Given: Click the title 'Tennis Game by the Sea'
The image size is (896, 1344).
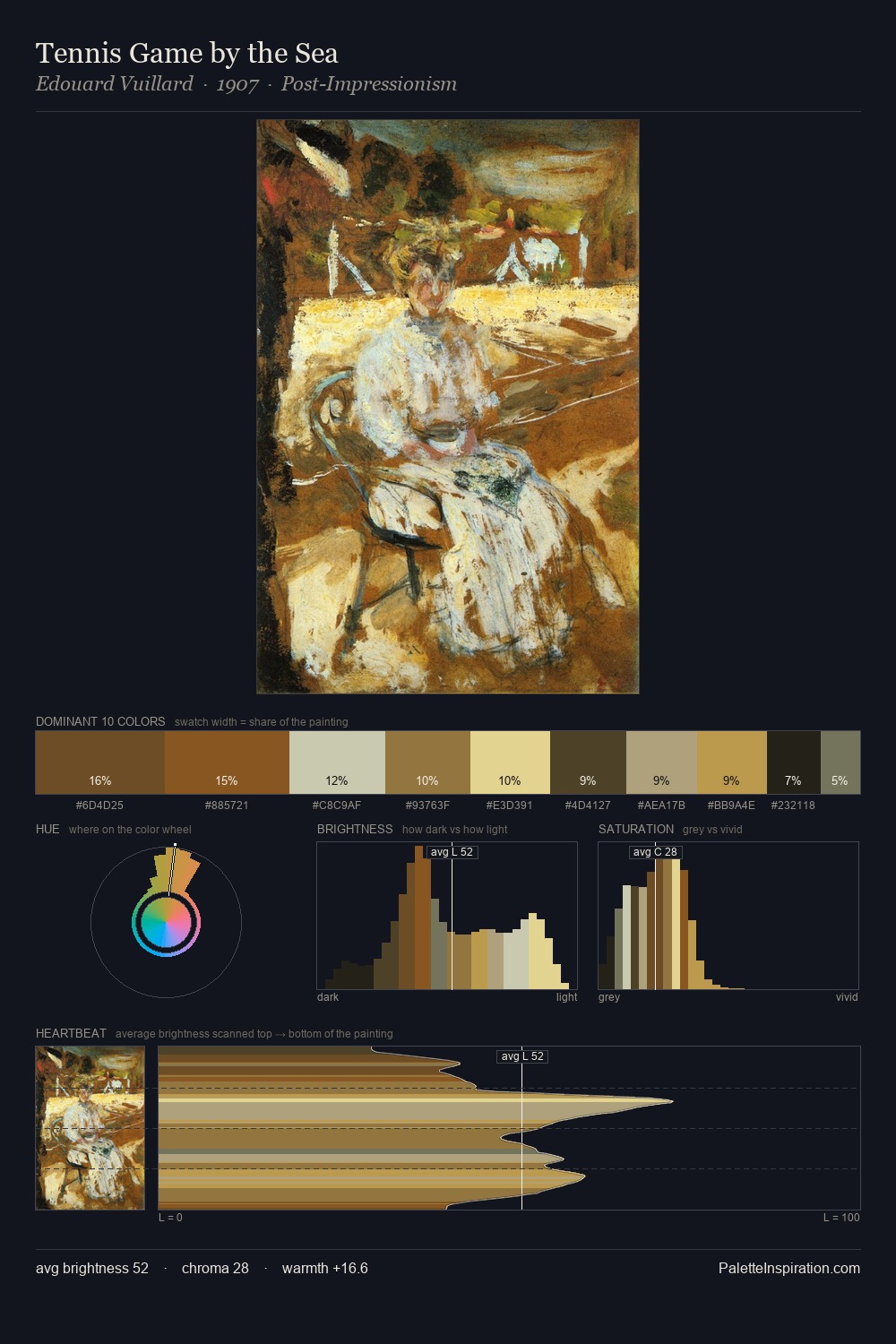Looking at the screenshot, I should tap(187, 54).
